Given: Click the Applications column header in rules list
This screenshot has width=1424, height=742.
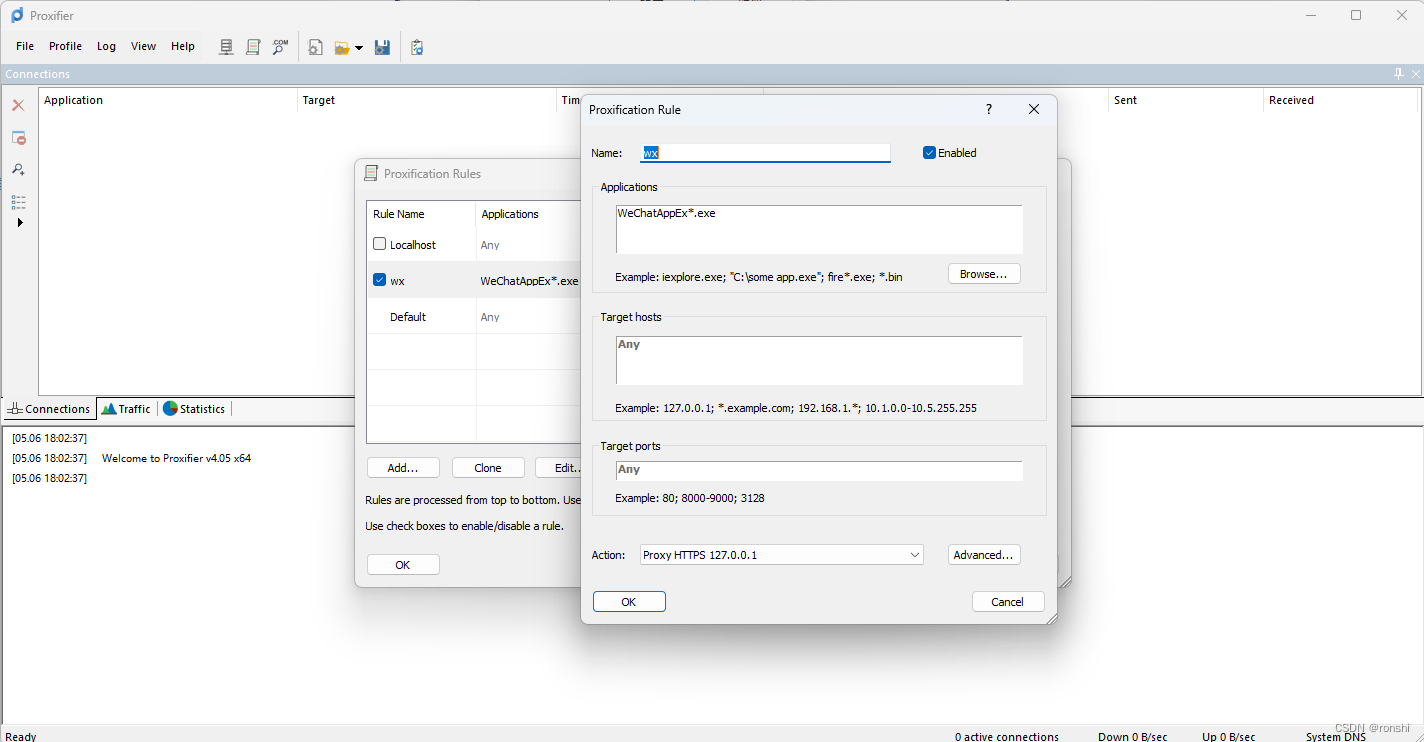Looking at the screenshot, I should click(x=528, y=214).
